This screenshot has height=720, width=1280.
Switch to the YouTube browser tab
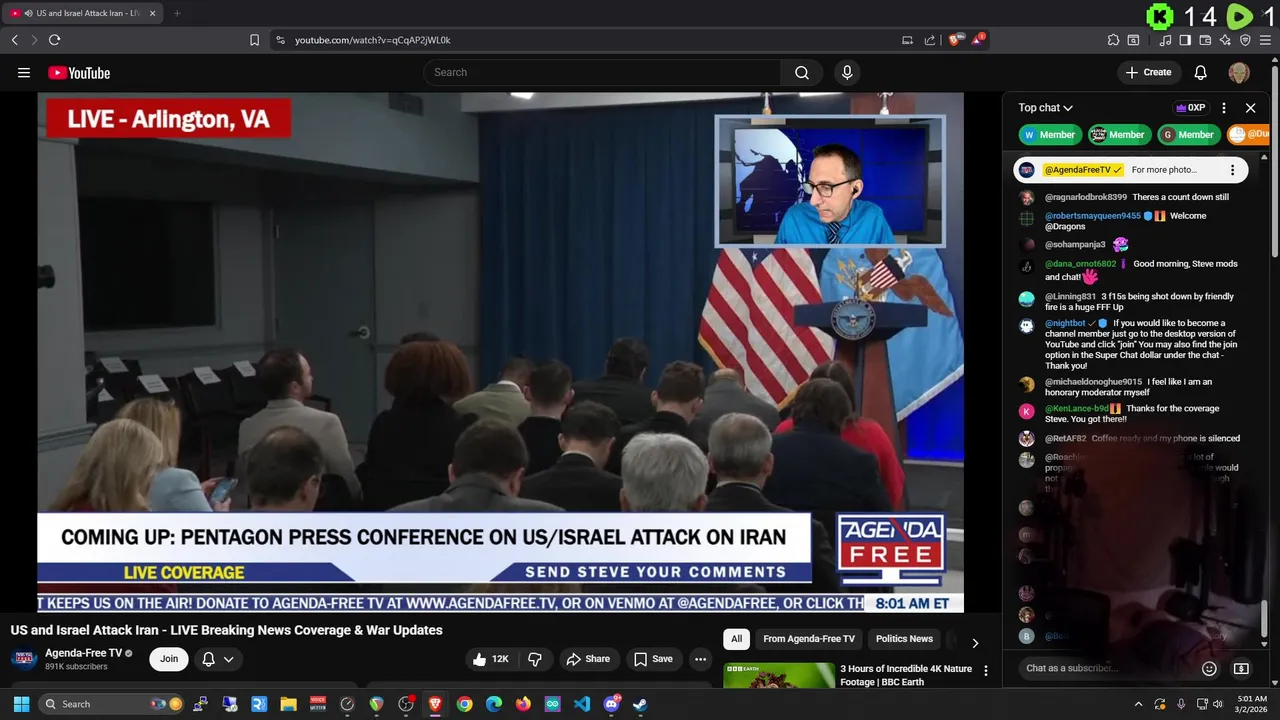tap(84, 13)
